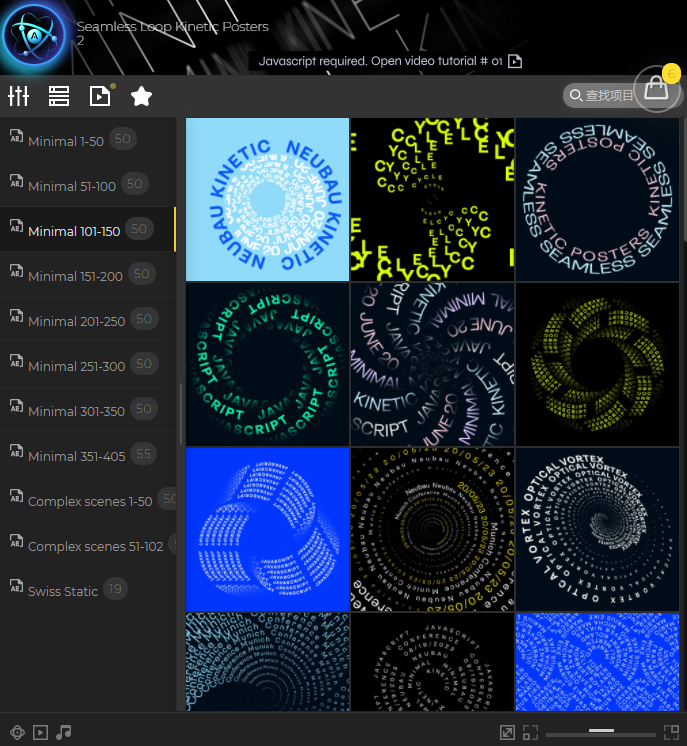Open the Swiss Static category
Viewport: 687px width, 746px height.
[x=88, y=589]
